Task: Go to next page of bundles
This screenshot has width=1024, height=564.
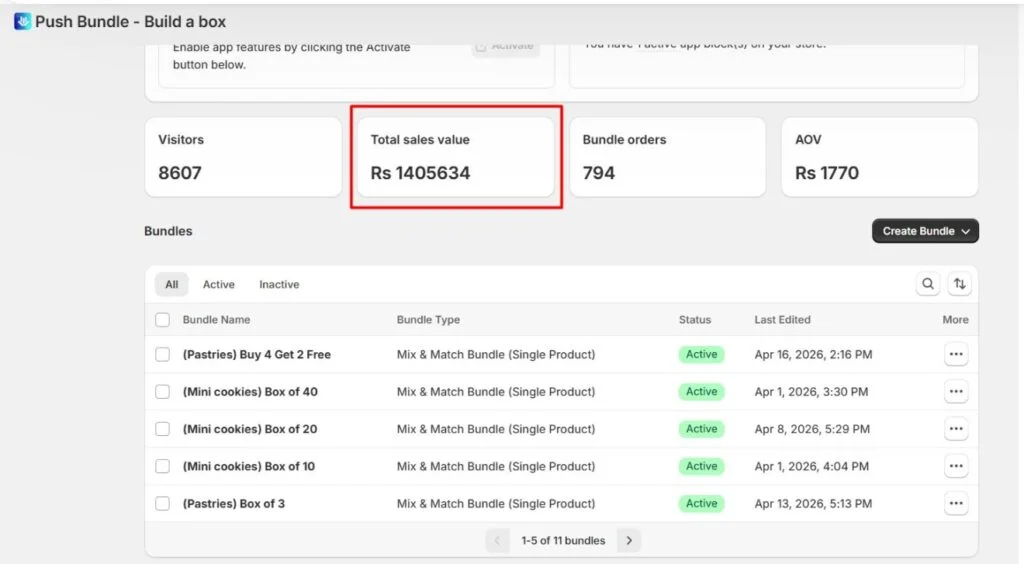Action: [629, 540]
